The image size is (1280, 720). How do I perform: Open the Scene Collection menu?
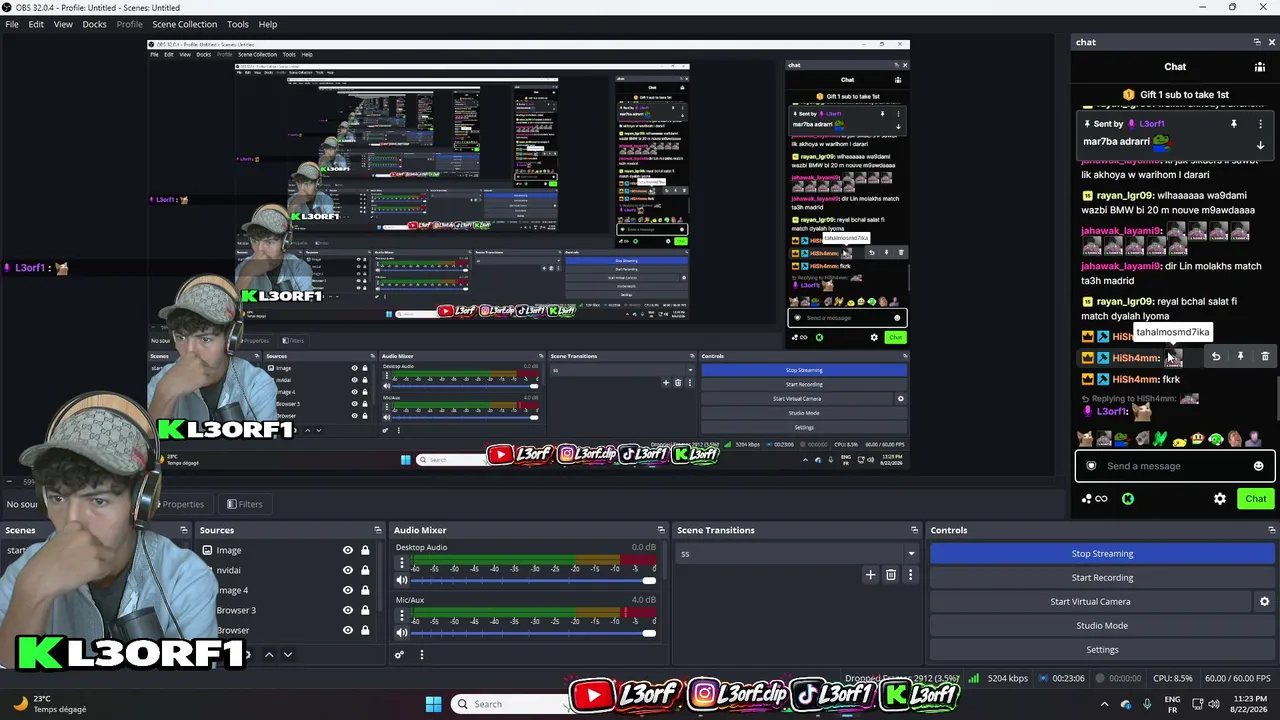coord(184,24)
